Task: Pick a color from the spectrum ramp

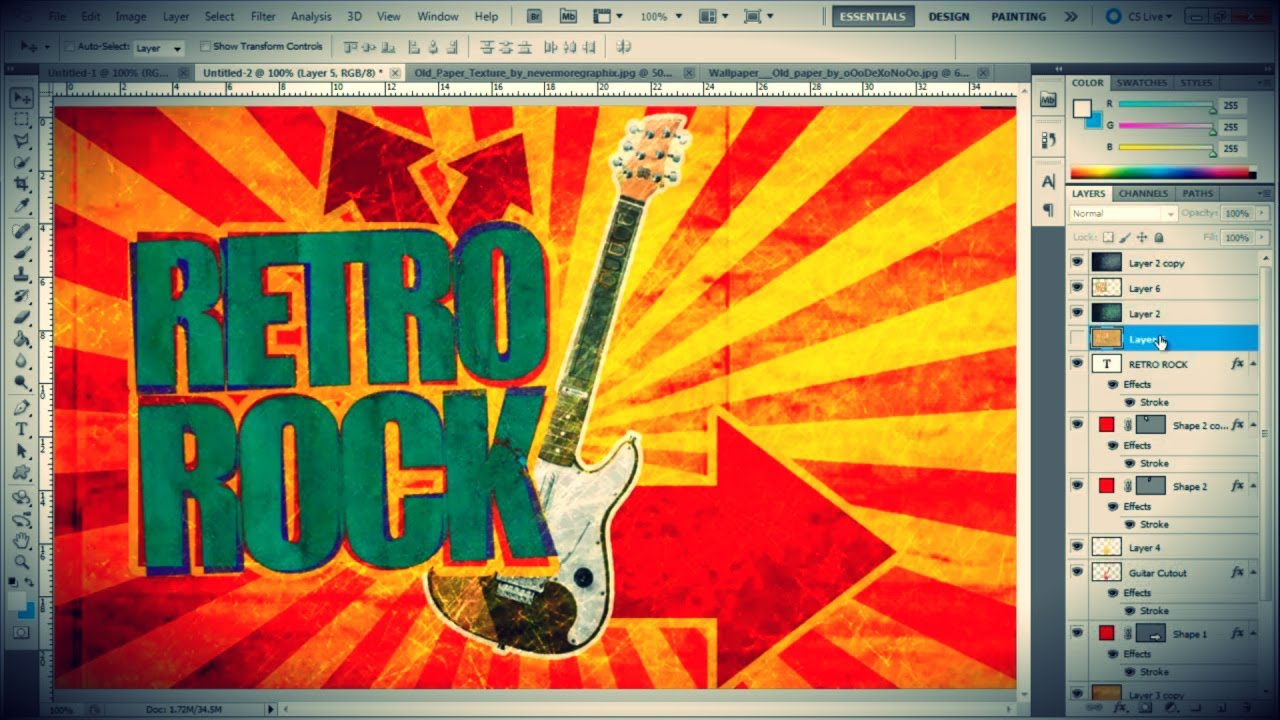Action: [x=1162, y=173]
